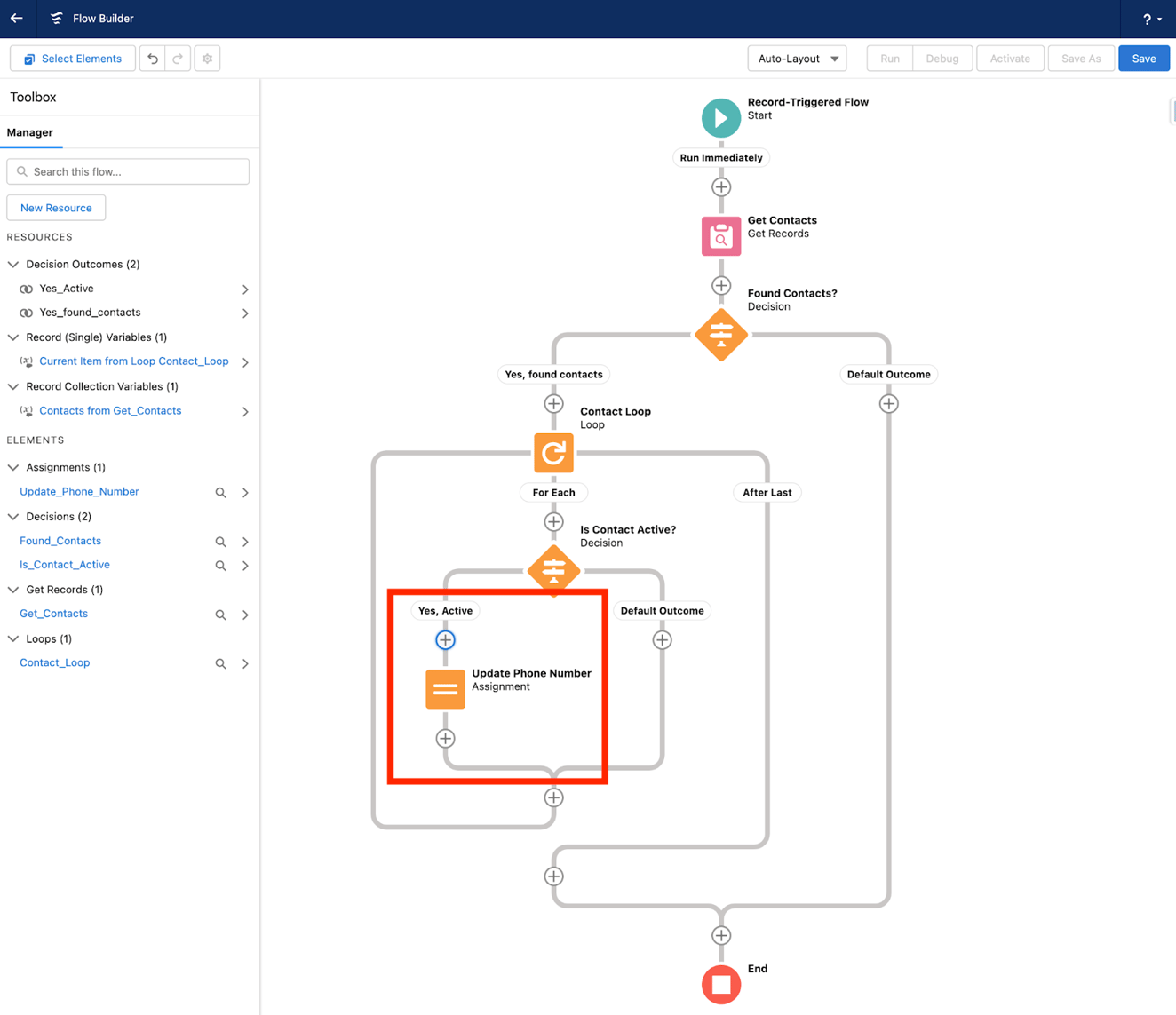The image size is (1176, 1015).
Task: Click the New Resource button
Action: tap(56, 207)
